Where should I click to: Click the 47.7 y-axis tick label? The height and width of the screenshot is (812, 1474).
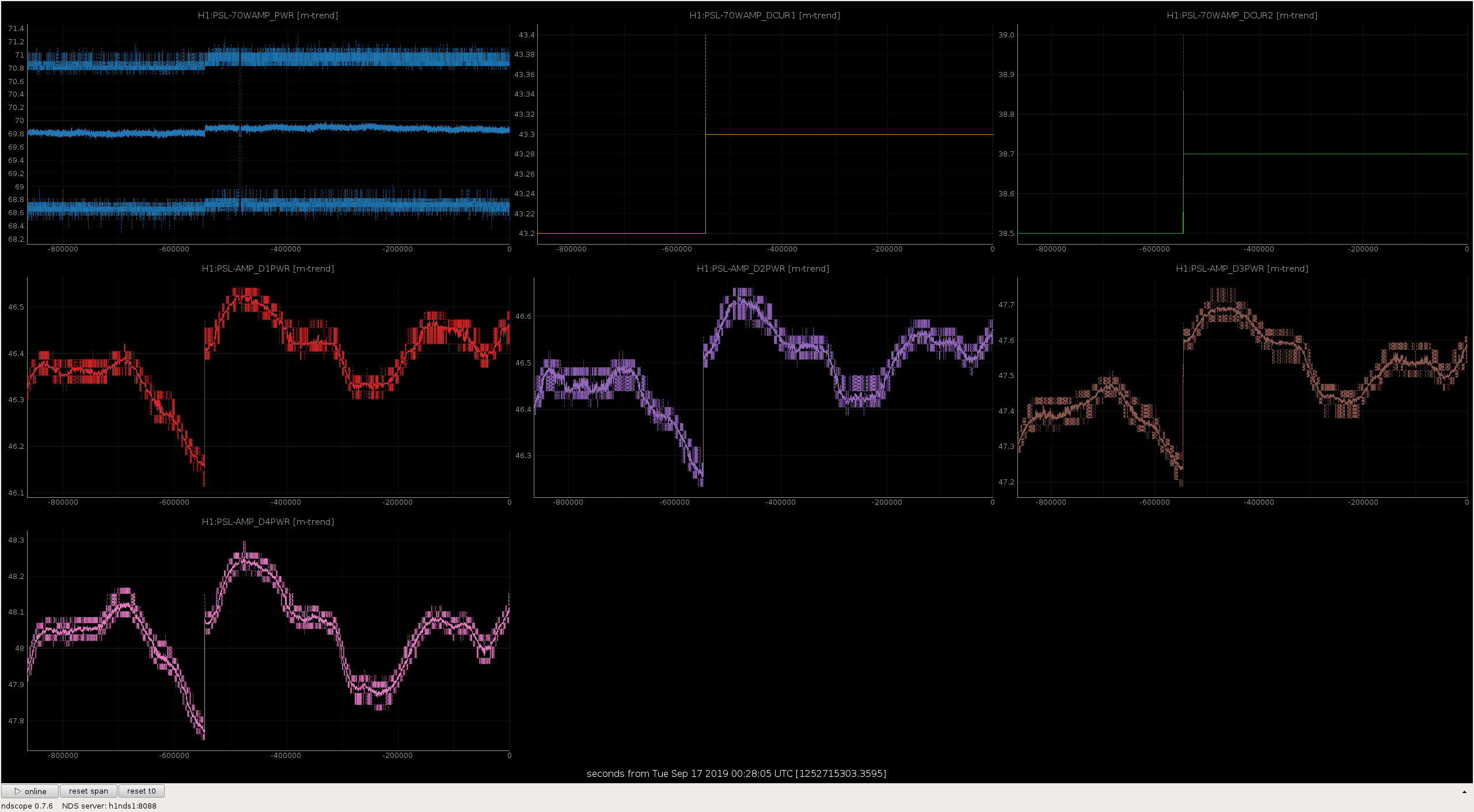click(1006, 305)
